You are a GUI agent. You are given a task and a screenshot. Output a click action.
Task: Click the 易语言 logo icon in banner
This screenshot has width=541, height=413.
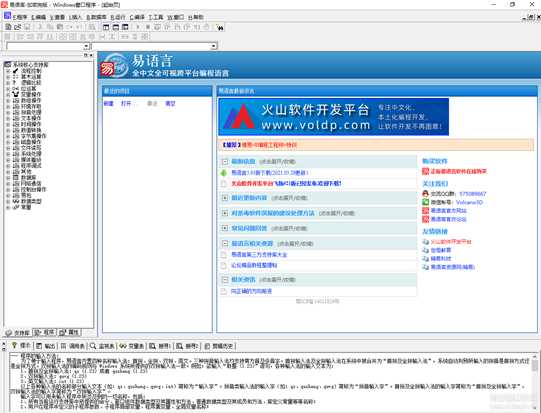pyautogui.click(x=114, y=66)
